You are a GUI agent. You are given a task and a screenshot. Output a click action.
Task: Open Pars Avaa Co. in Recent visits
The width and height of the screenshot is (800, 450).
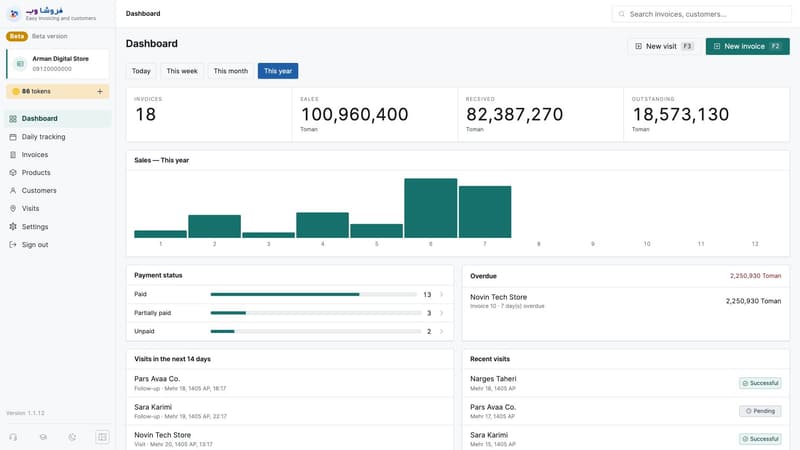(626, 411)
